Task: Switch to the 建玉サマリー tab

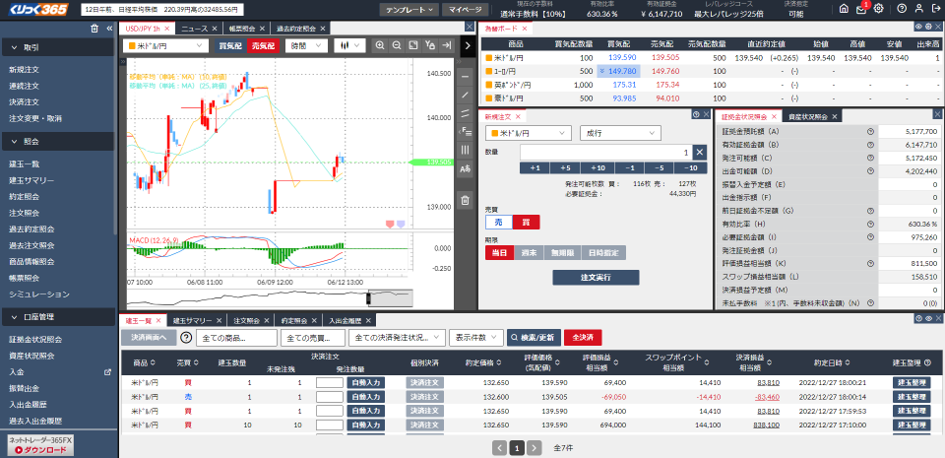Action: coord(192,321)
